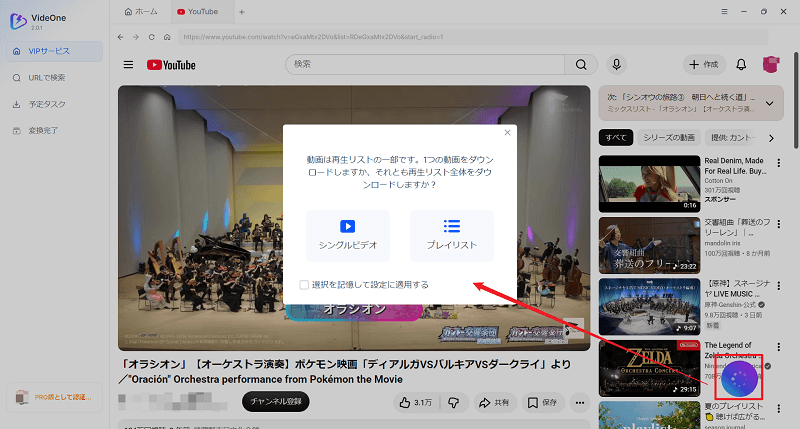Click the 共有 share button
Screen dimensions: 800x429
495,402
